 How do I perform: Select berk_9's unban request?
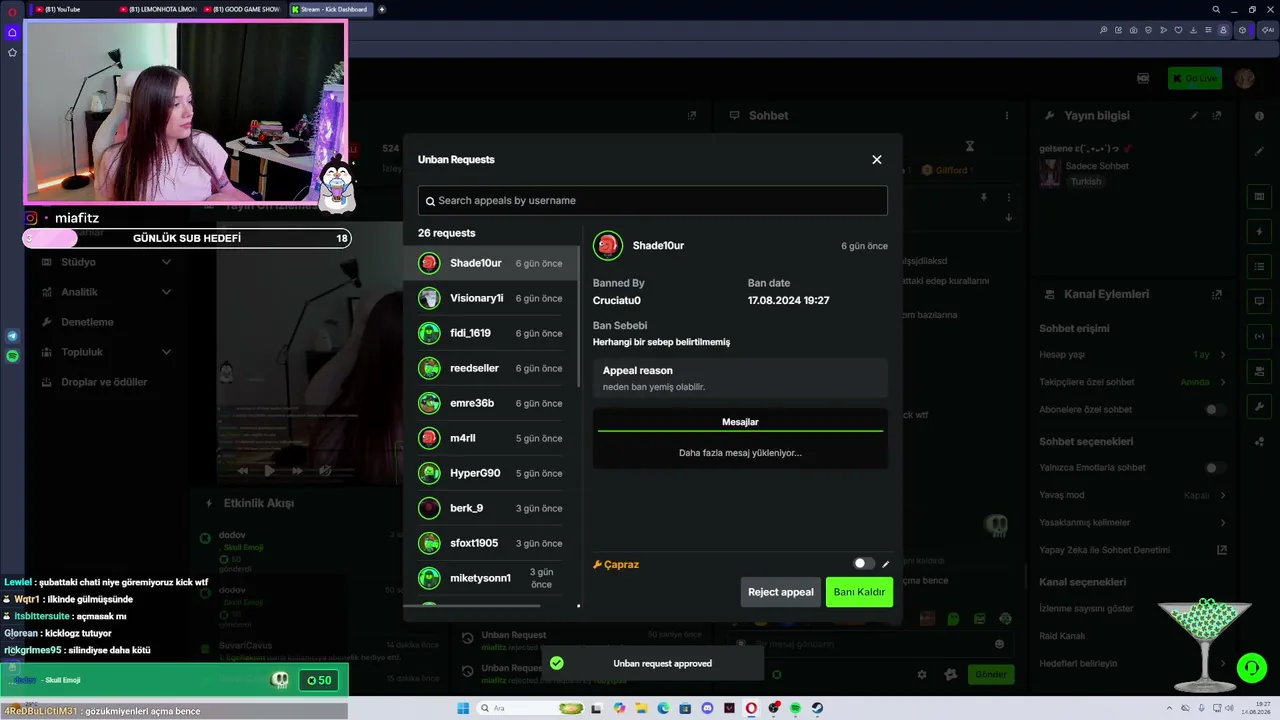click(x=490, y=508)
